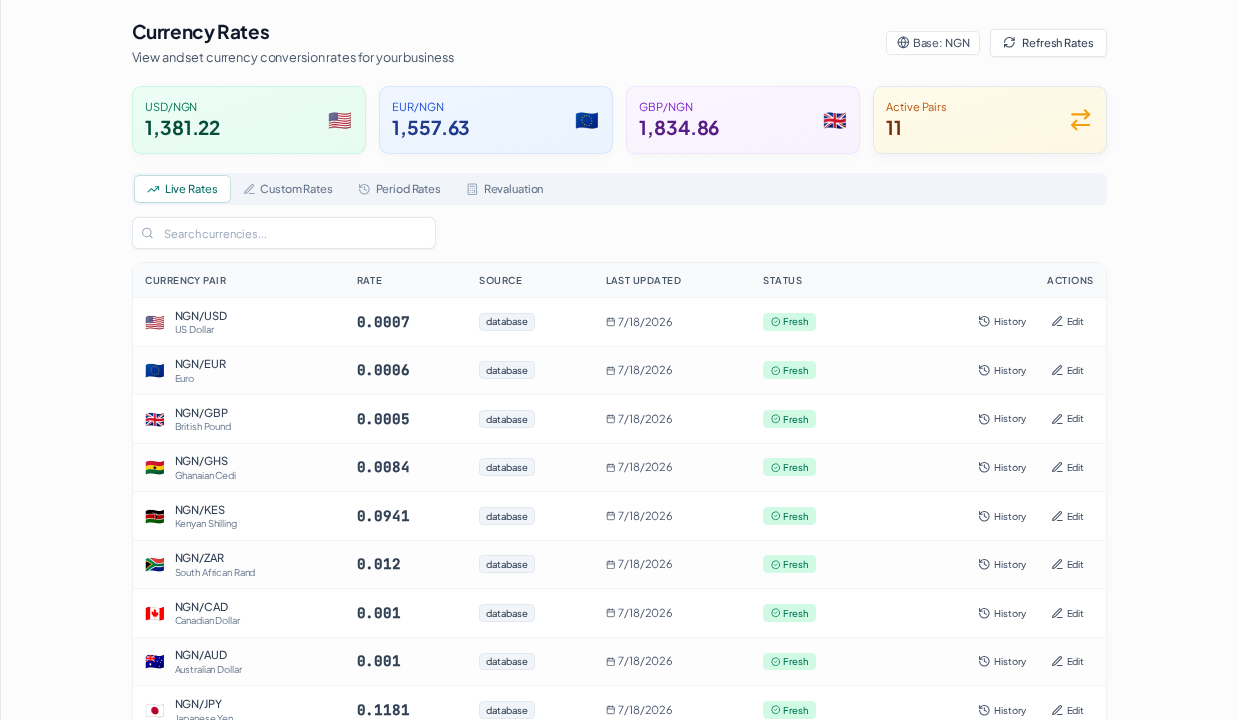Click the US flag in the NGN/USD row
Screen dimensions: 1237x720
[154, 322]
